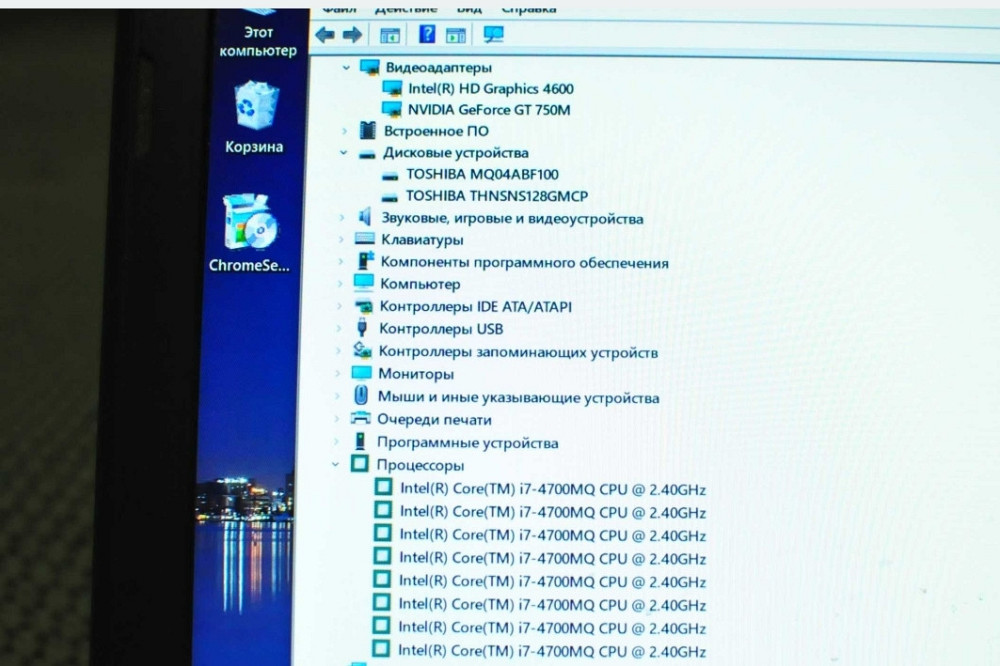Select the TOSHIBA MQ04ABF100 disk
1000x666 pixels.
[x=481, y=174]
